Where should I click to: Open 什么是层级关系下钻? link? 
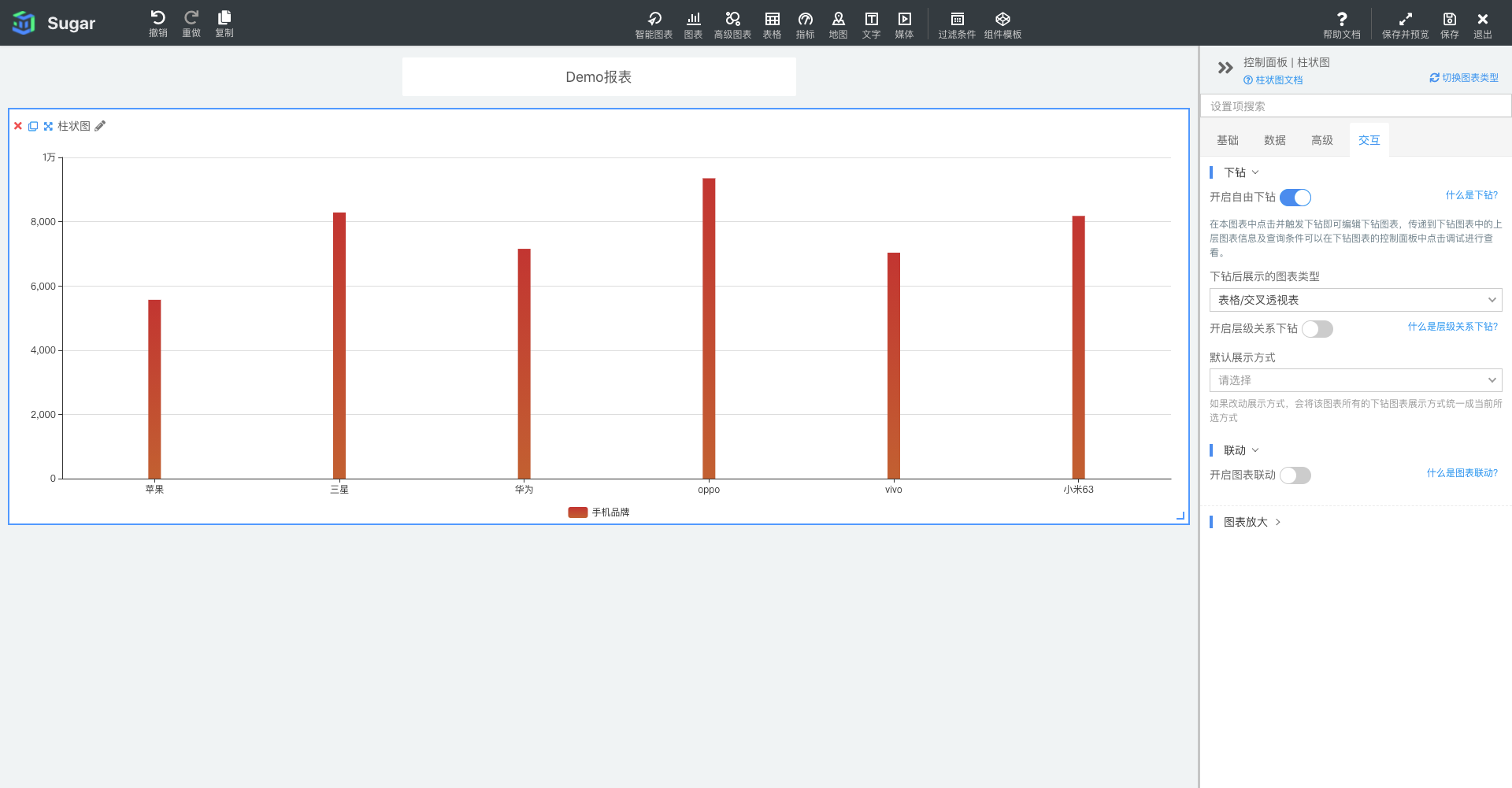1453,327
